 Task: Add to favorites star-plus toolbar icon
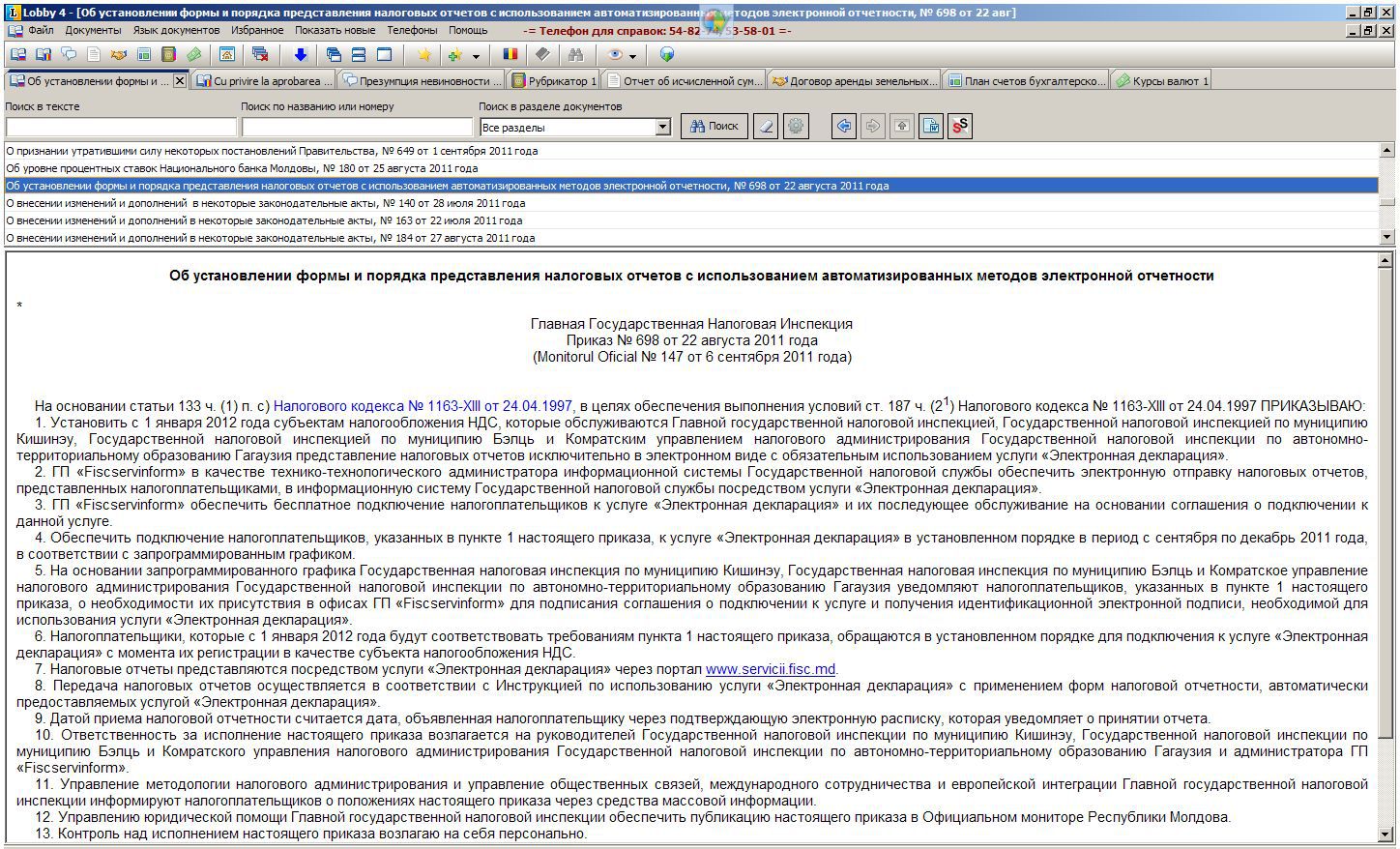455,55
